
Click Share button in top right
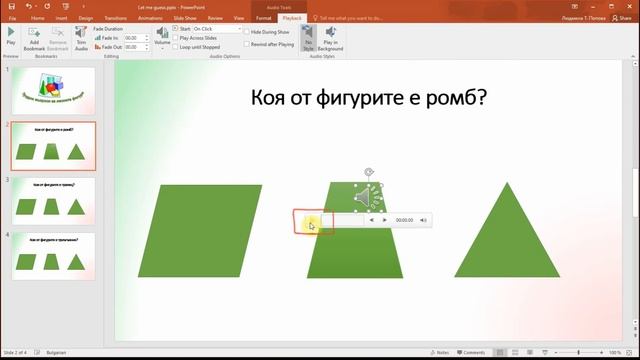click(x=622, y=18)
